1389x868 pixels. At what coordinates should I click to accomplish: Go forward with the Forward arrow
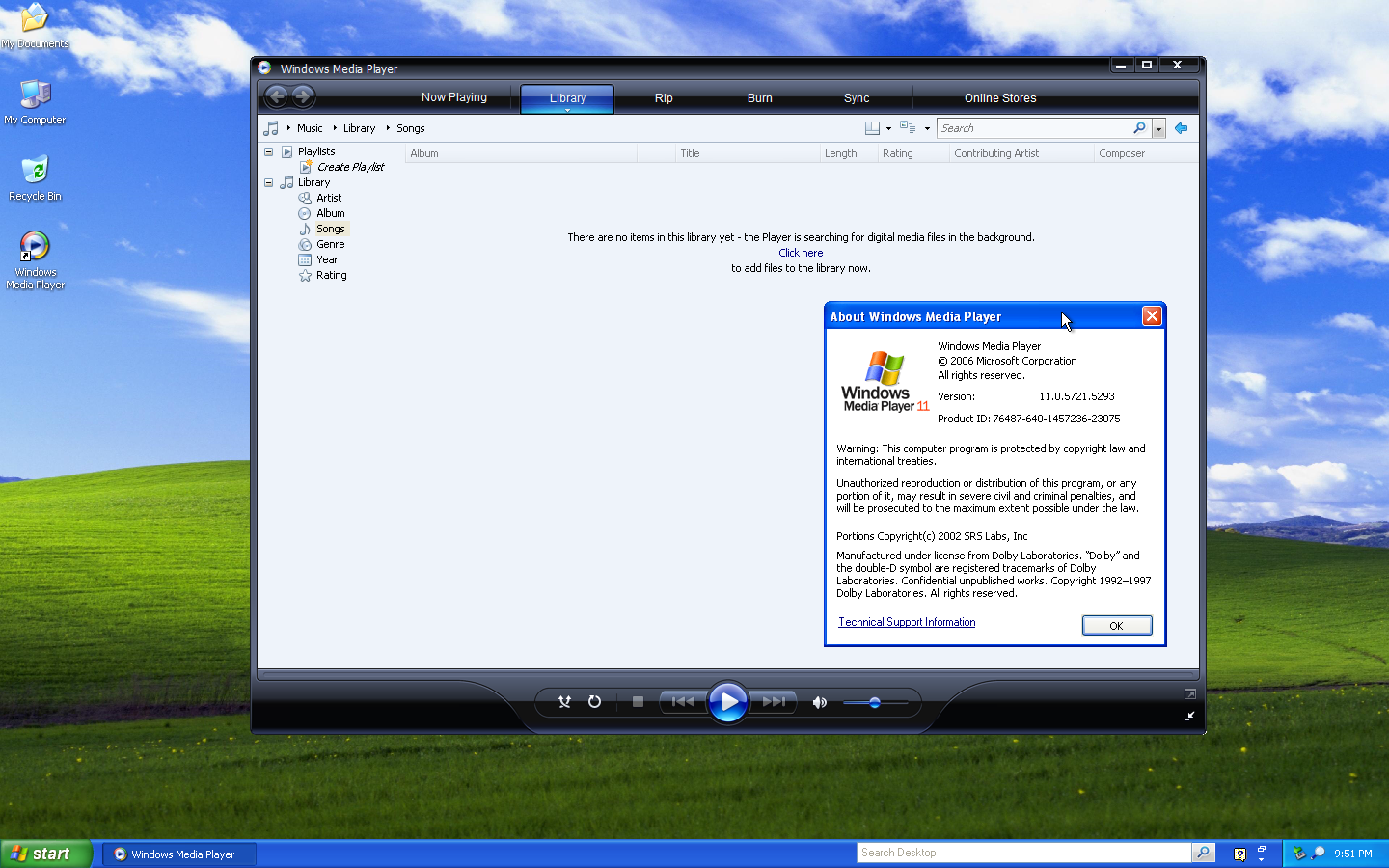(303, 96)
